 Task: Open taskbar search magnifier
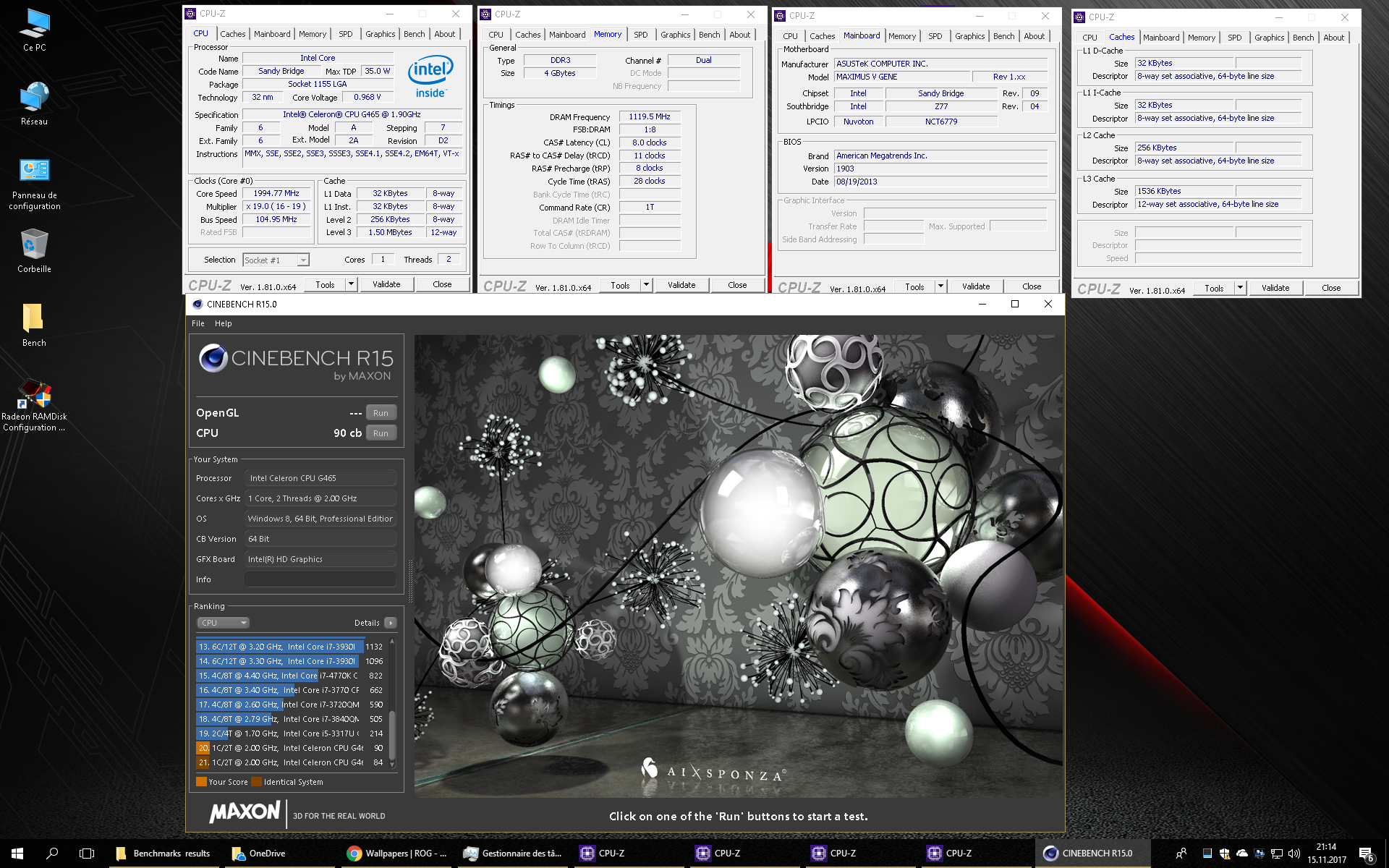pos(52,854)
